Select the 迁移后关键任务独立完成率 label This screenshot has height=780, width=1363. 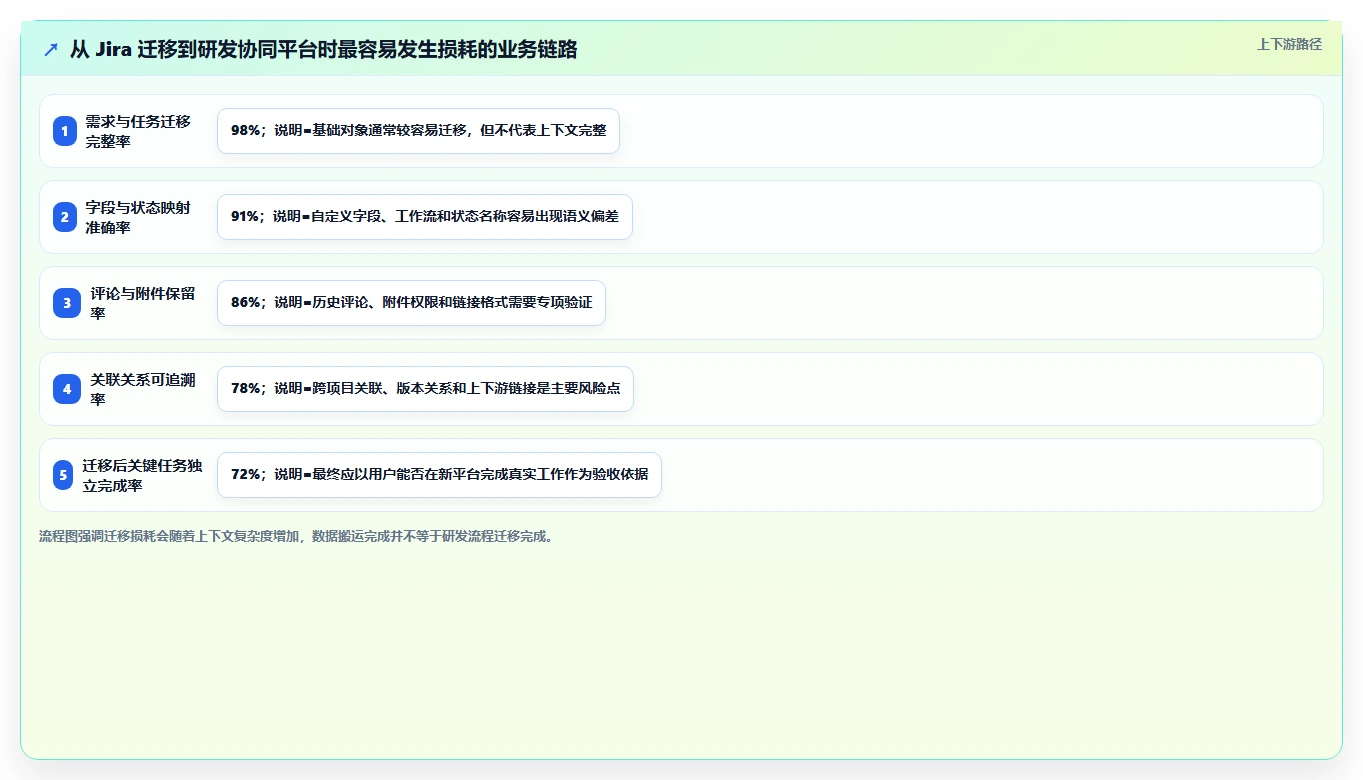tap(142, 475)
